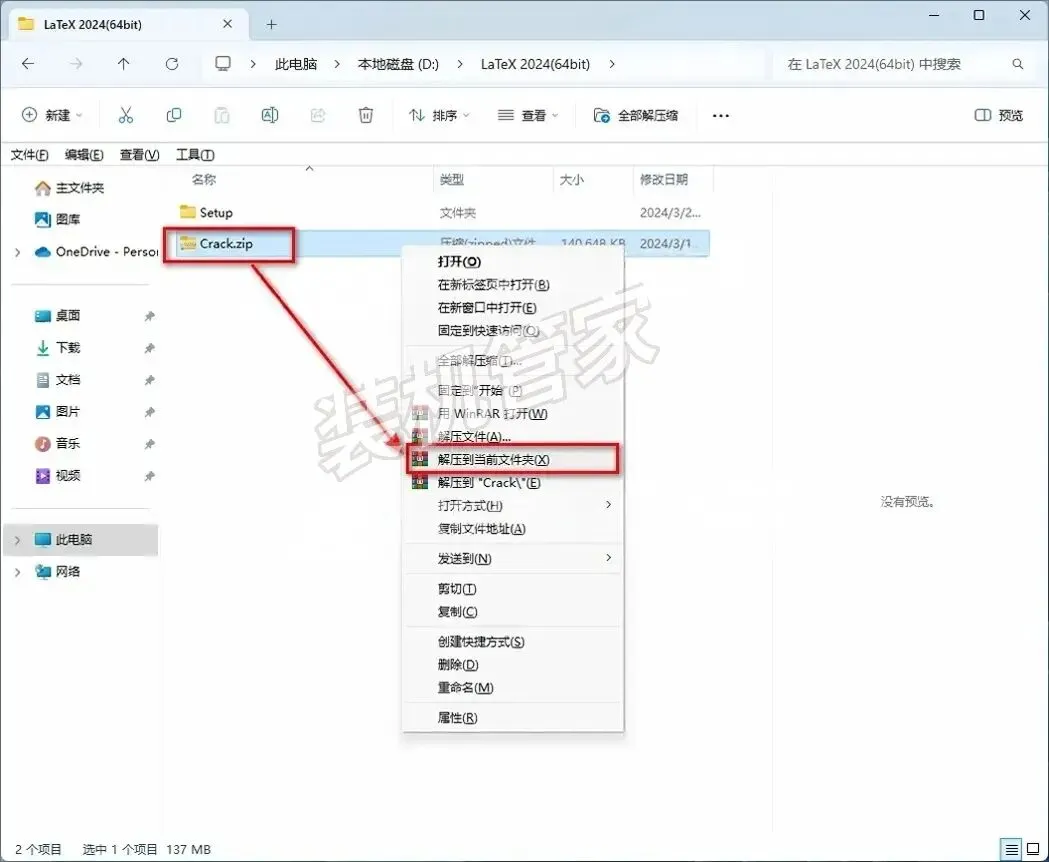The height and width of the screenshot is (862, 1049).
Task: Sort by 类型 column header
Action: click(452, 179)
